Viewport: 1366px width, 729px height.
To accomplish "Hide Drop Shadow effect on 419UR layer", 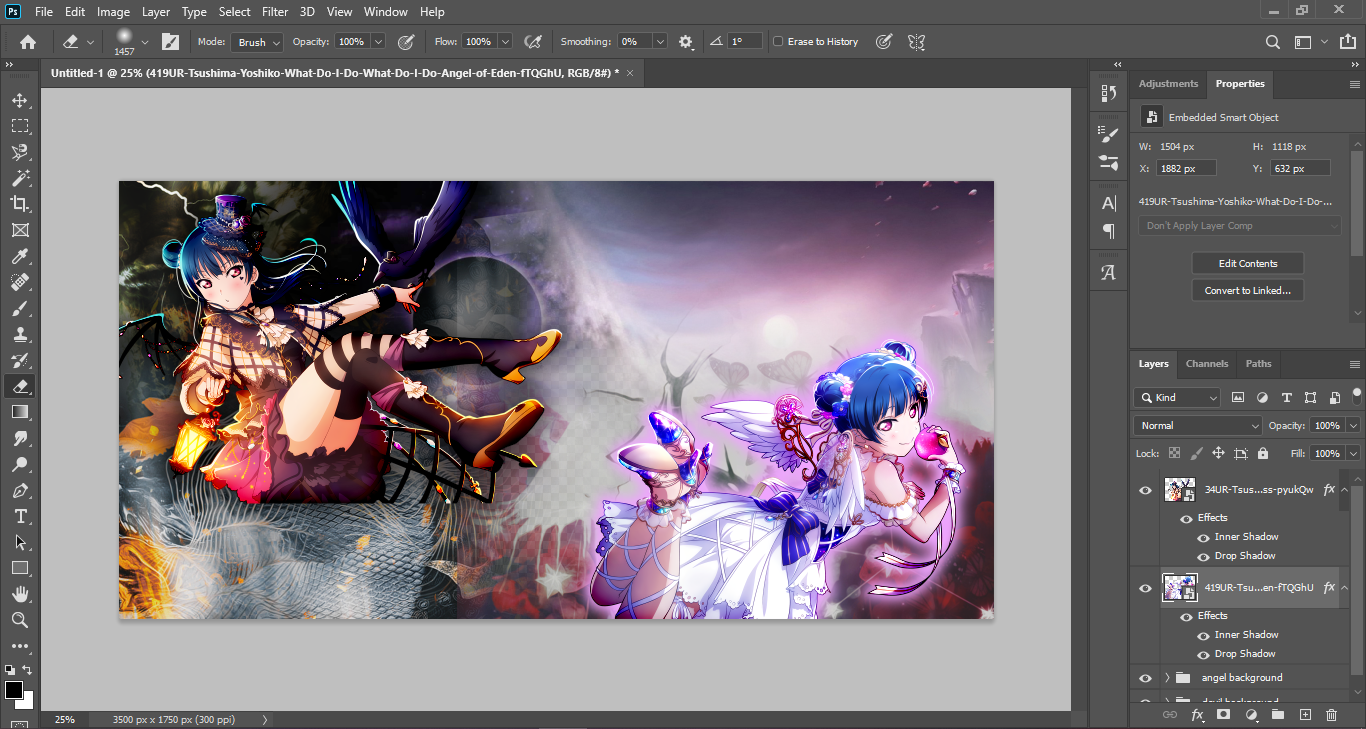I will pyautogui.click(x=1203, y=654).
